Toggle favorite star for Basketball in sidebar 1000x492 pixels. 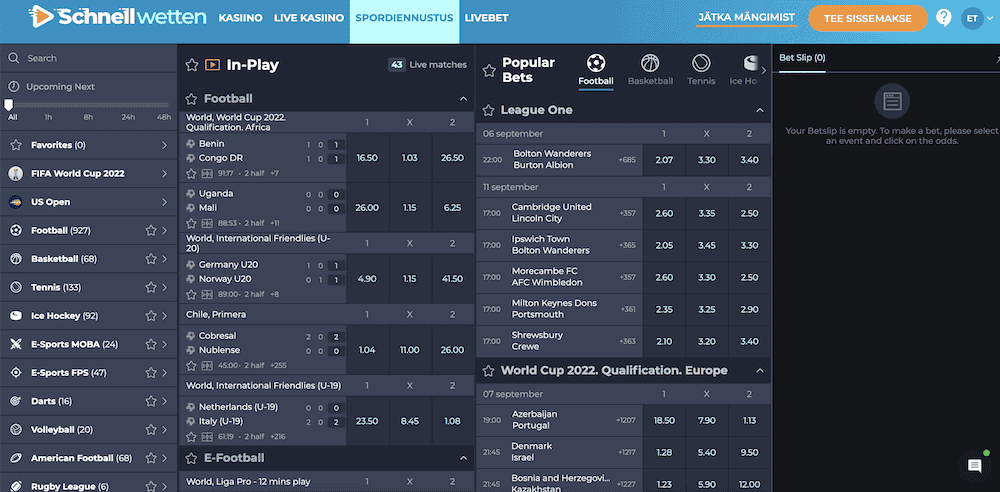[x=151, y=259]
